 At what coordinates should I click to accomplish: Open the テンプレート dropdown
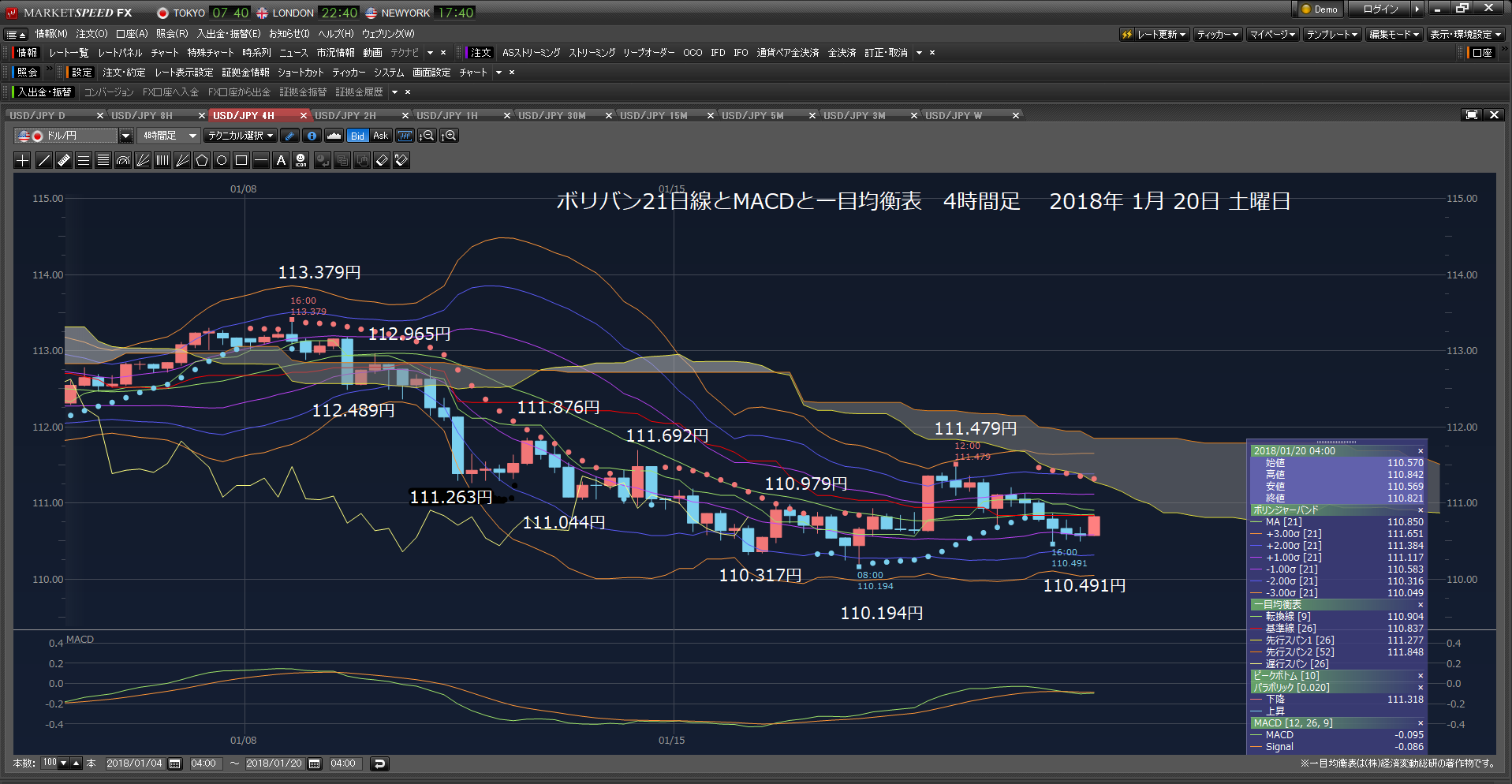[1333, 34]
